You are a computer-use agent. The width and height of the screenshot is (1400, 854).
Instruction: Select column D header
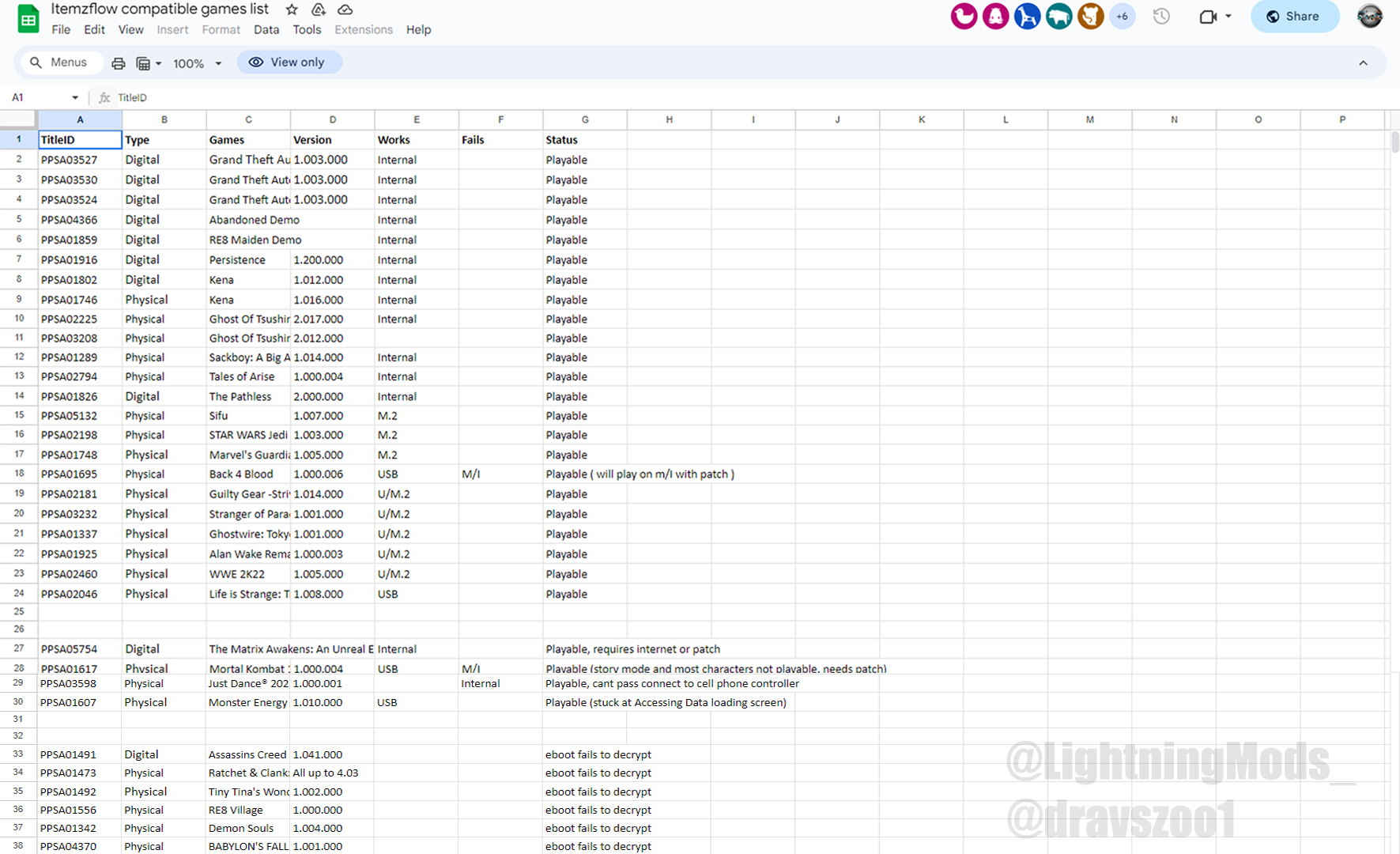(x=332, y=119)
